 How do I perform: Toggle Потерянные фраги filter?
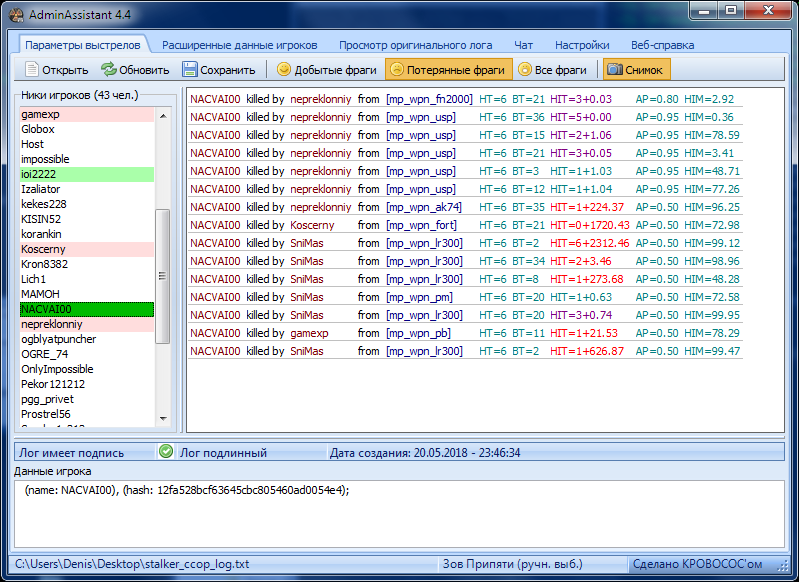pyautogui.click(x=449, y=69)
